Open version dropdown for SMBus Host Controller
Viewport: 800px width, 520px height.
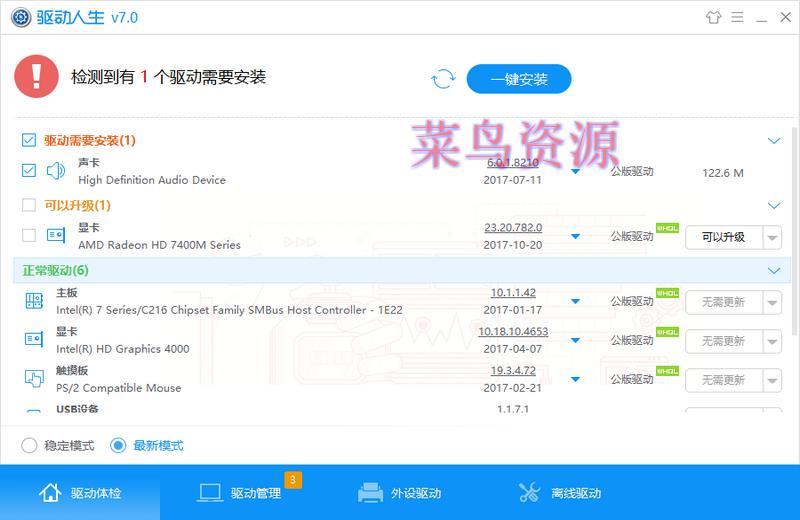576,301
